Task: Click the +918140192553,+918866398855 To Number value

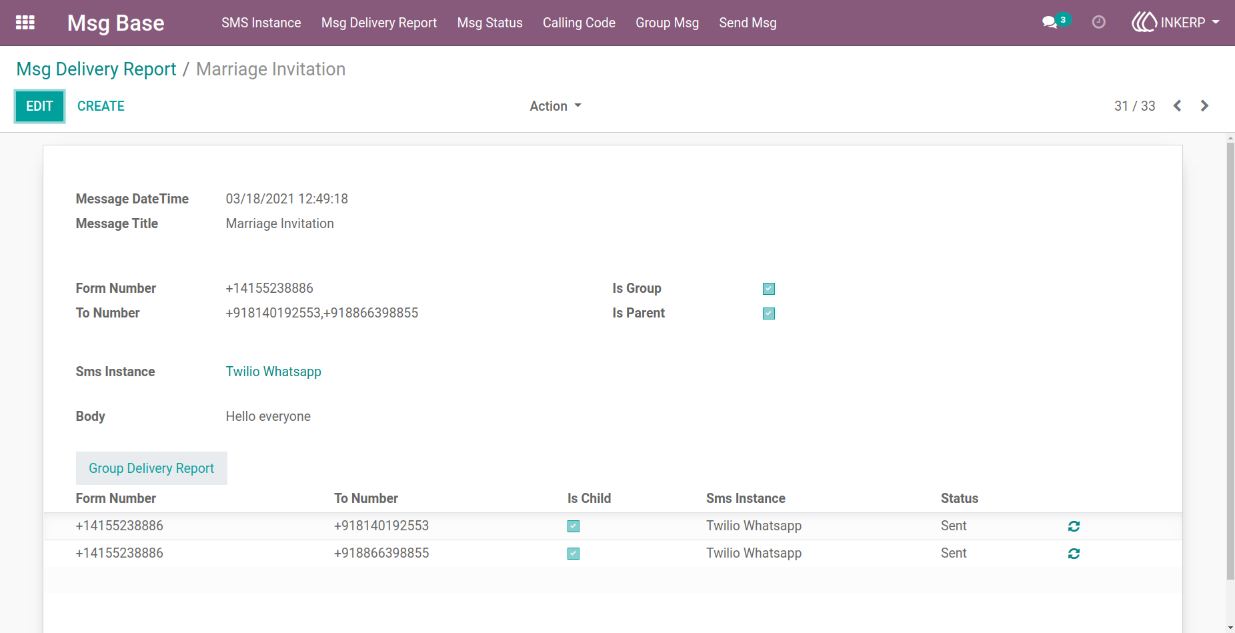Action: [322, 313]
